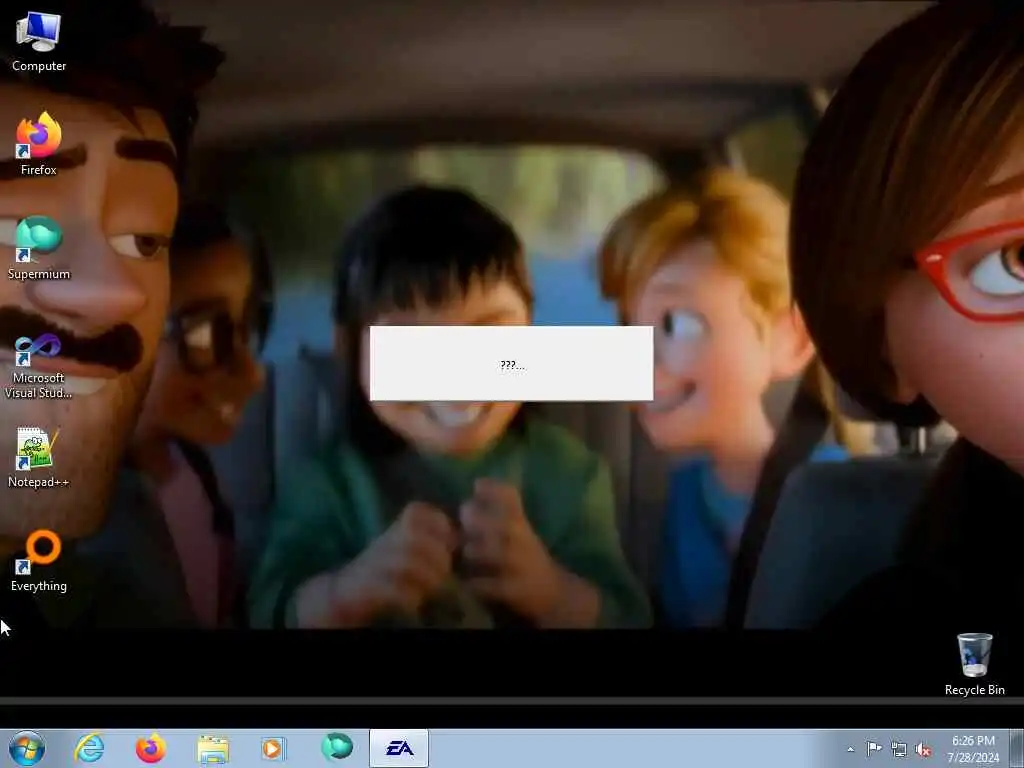
Task: Open Supermium from the taskbar
Action: (x=337, y=748)
